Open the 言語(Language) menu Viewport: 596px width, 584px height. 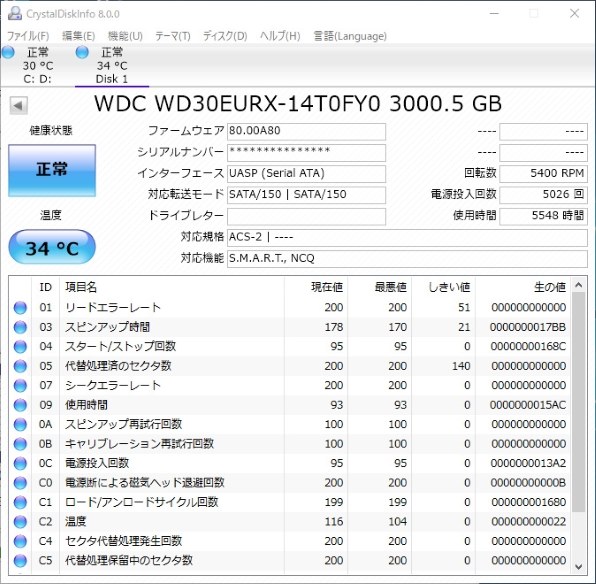click(x=350, y=36)
